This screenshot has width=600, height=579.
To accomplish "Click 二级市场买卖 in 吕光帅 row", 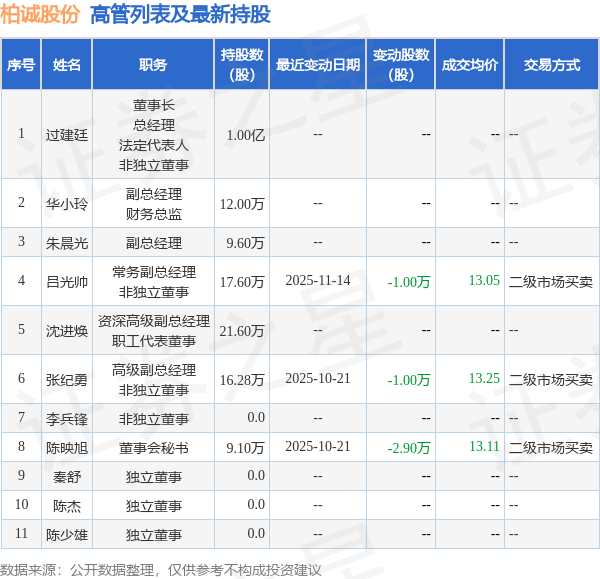I will point(551,282).
